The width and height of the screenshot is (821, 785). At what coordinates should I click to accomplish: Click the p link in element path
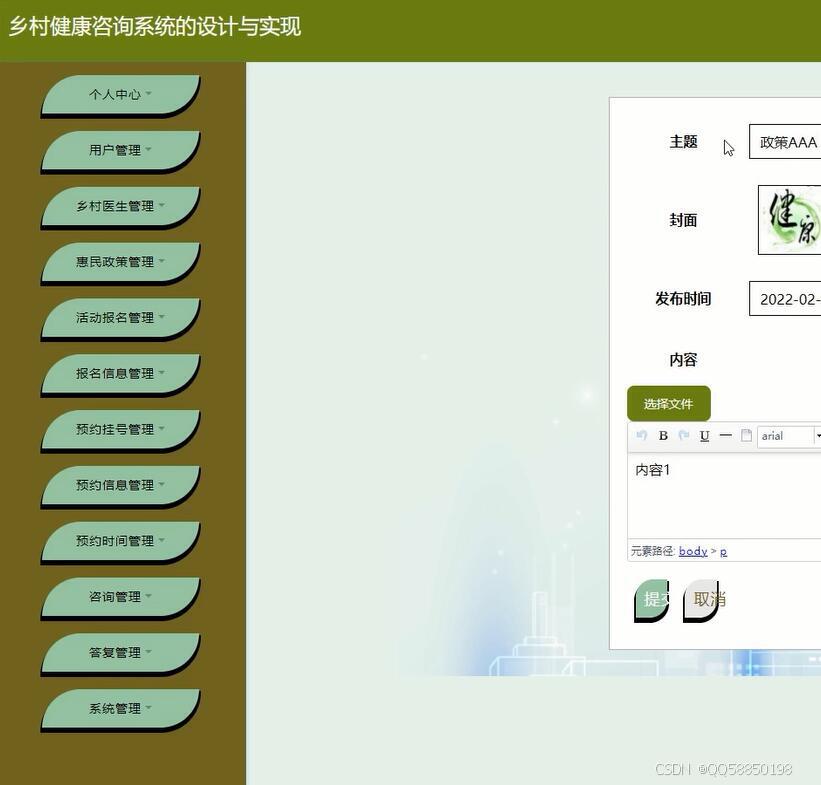(723, 551)
